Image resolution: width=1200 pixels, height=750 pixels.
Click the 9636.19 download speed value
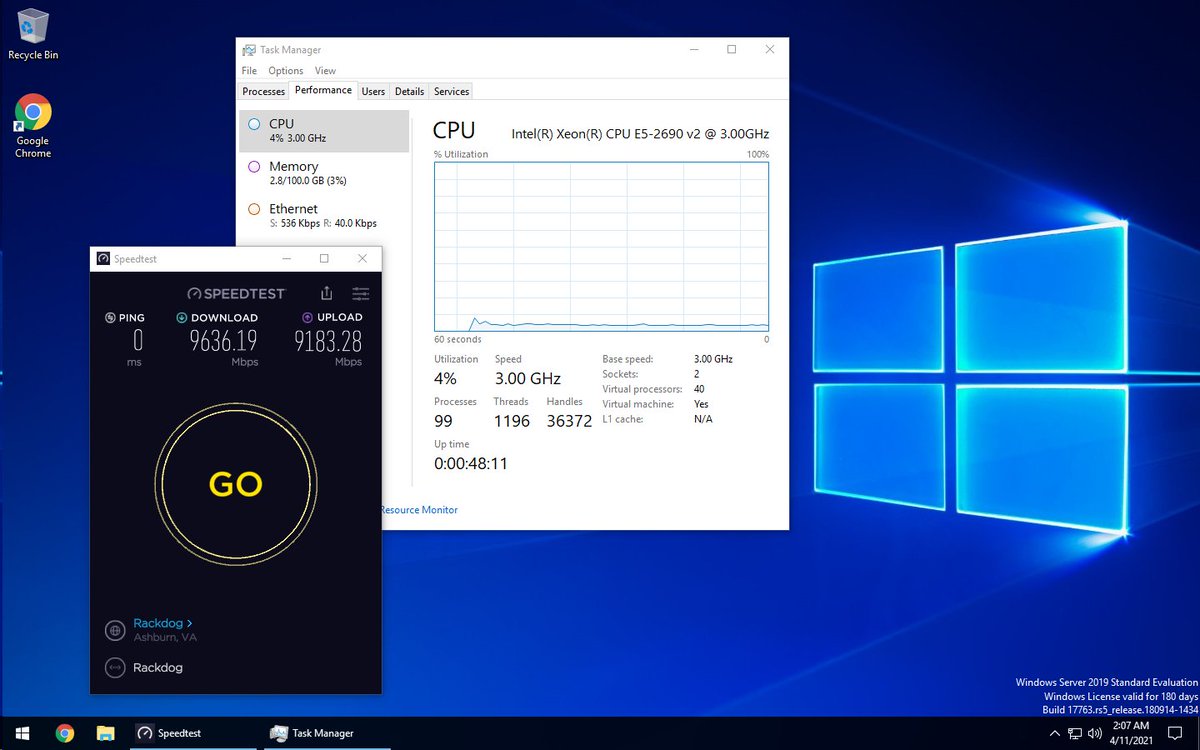pos(224,342)
